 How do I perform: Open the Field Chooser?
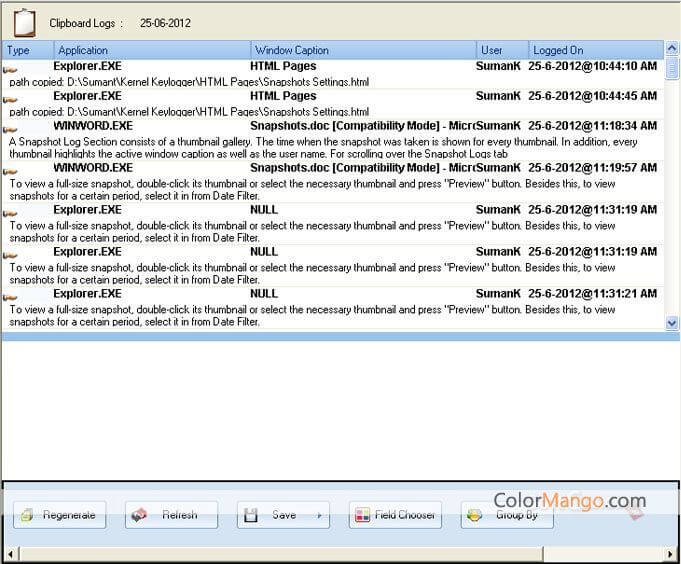click(x=395, y=515)
